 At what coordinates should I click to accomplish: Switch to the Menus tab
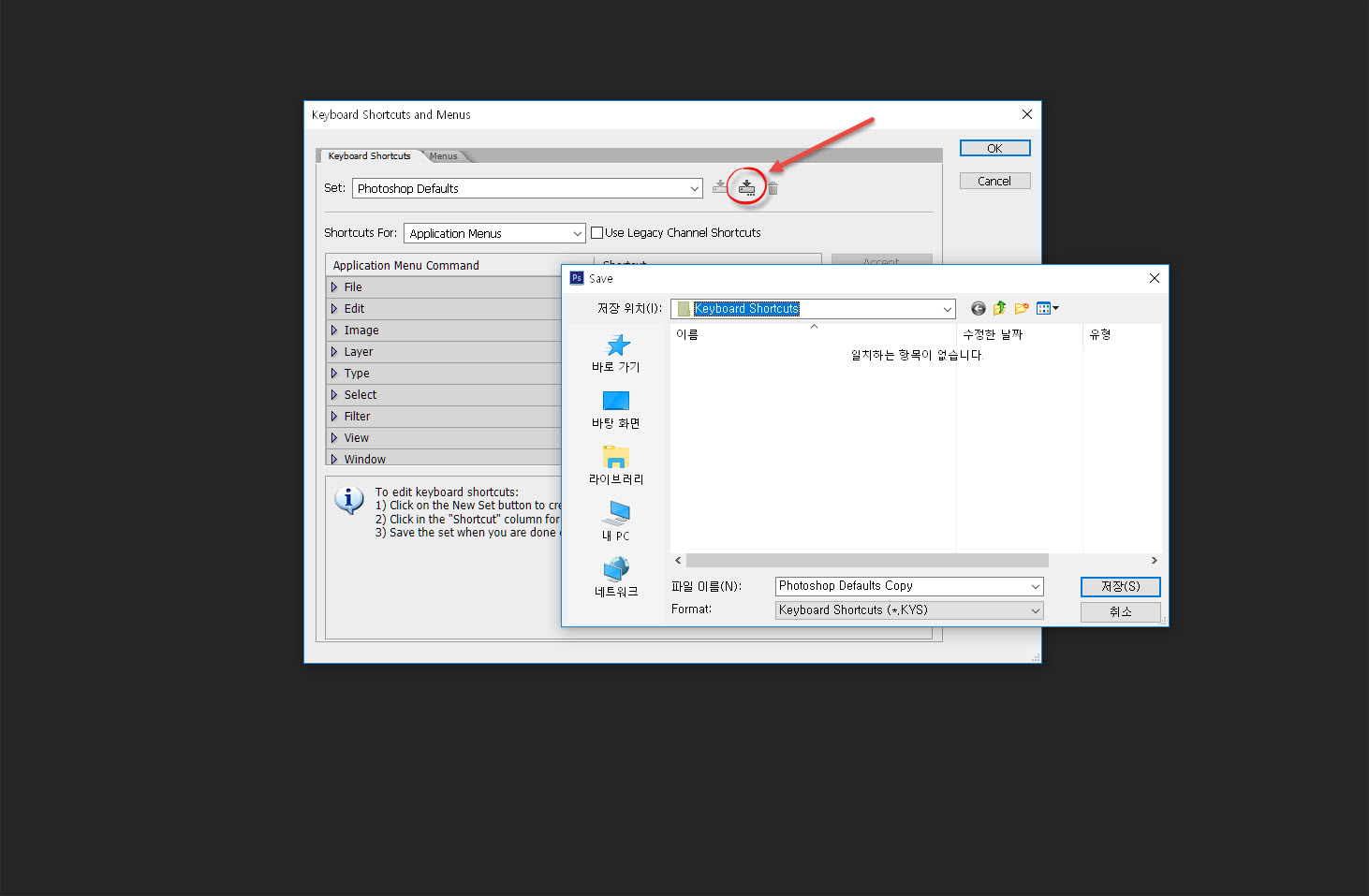pyautogui.click(x=444, y=156)
